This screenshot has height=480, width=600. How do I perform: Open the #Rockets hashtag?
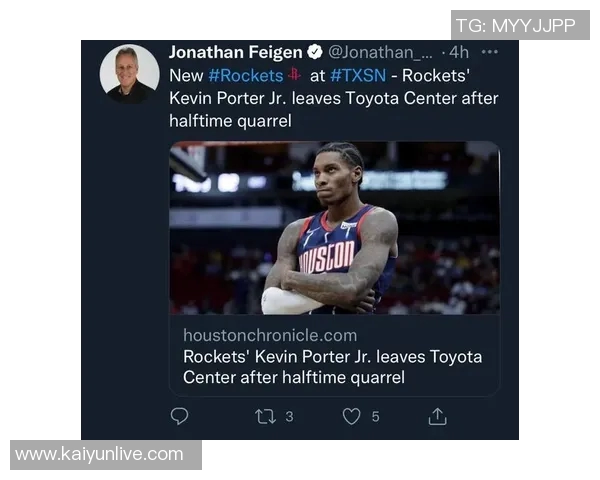click(245, 75)
